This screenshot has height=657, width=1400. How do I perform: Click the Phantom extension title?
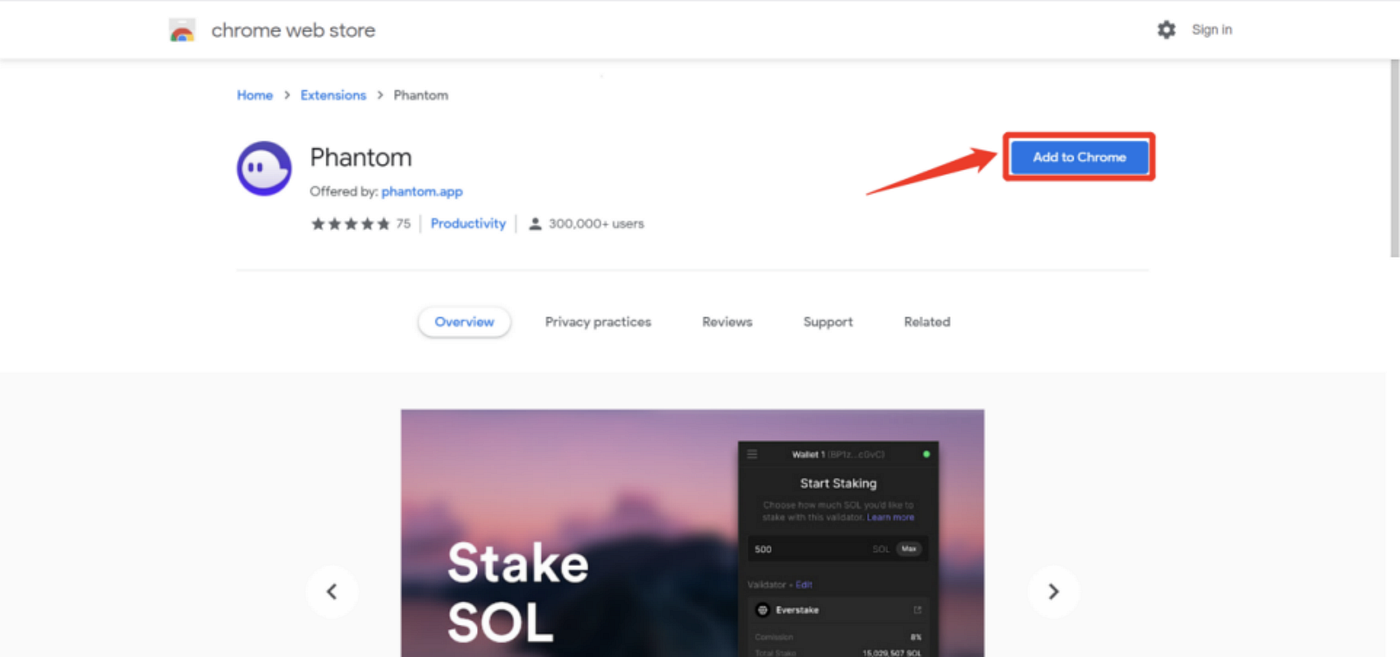pyautogui.click(x=361, y=157)
